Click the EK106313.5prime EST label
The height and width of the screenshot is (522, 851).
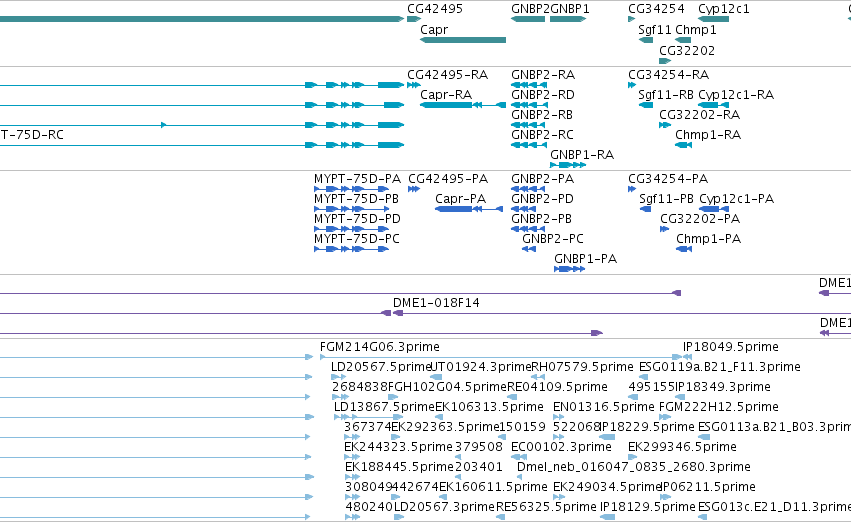pos(489,407)
